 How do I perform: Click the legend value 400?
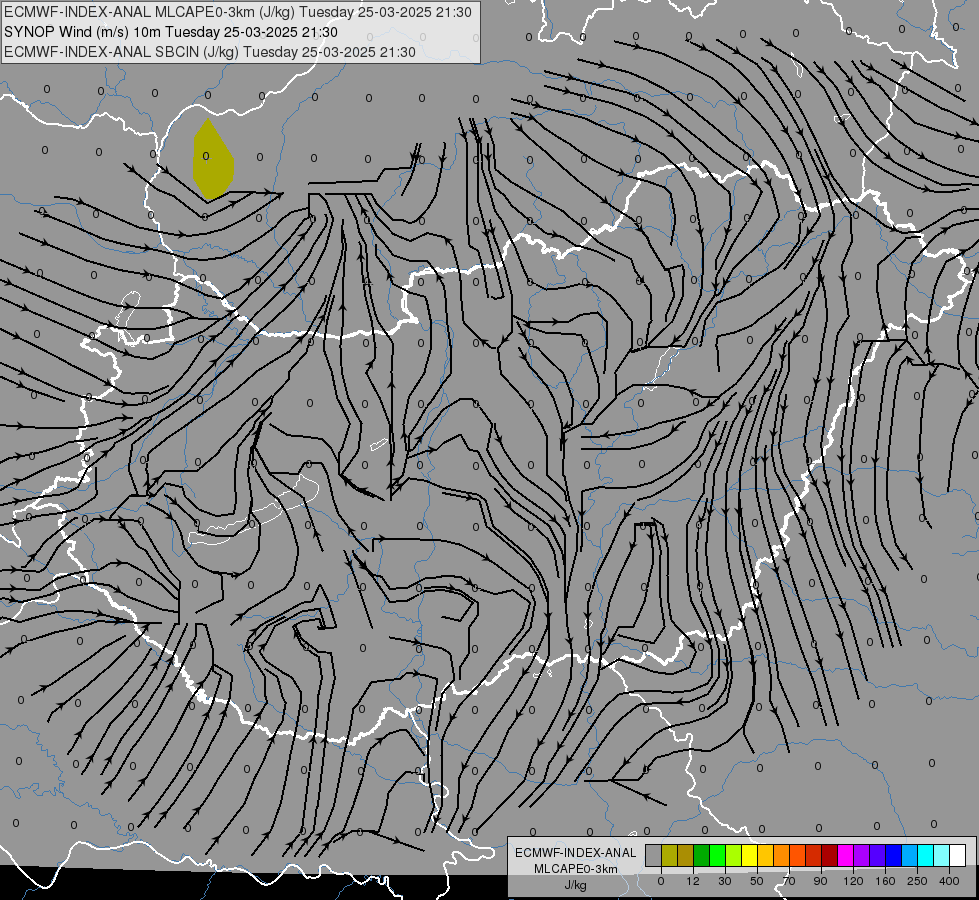949,881
